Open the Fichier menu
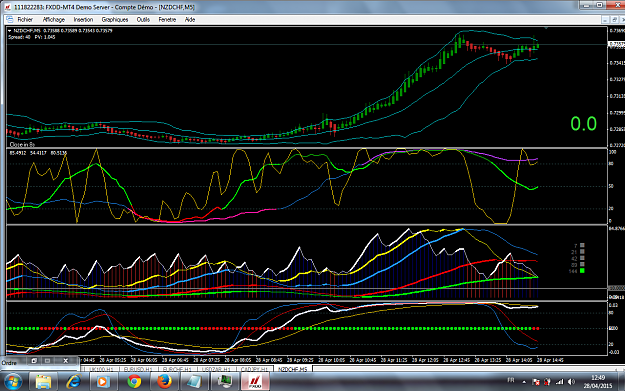Image resolution: width=625 pixels, height=391 pixels. pos(25,20)
